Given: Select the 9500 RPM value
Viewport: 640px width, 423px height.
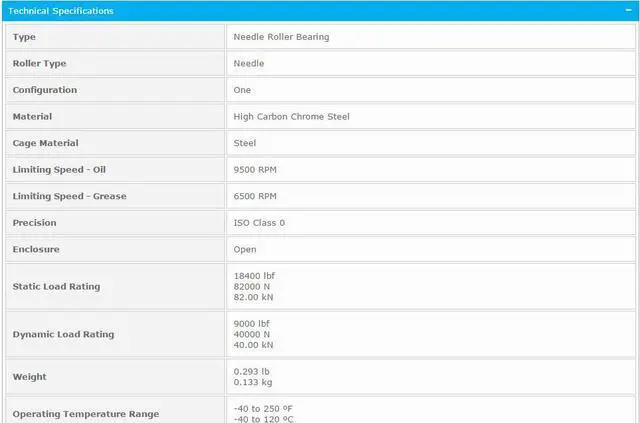Looking at the screenshot, I should point(255,170).
